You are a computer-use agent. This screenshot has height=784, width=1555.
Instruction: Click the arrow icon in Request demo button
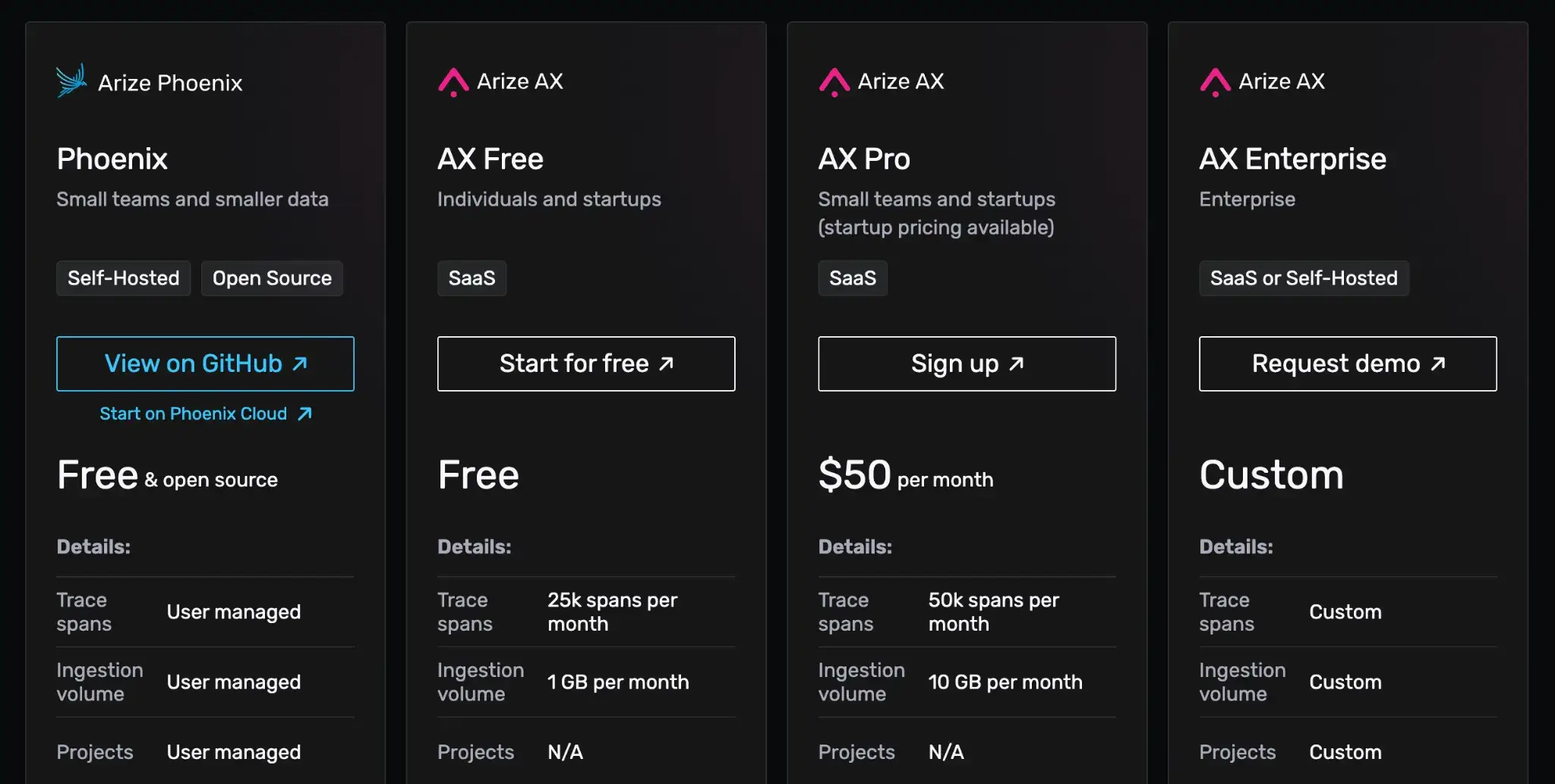click(1437, 364)
